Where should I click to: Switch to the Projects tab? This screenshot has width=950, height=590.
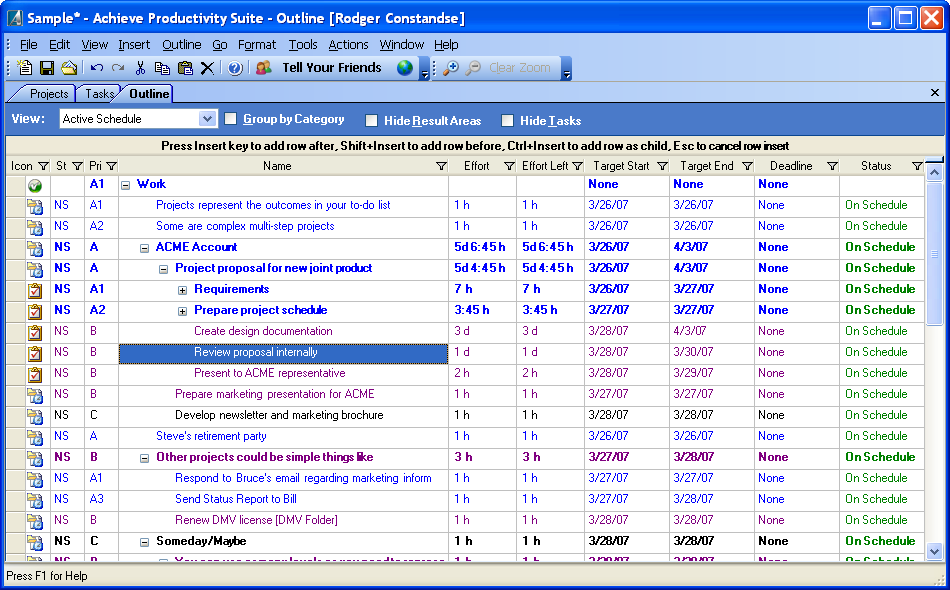click(x=49, y=94)
